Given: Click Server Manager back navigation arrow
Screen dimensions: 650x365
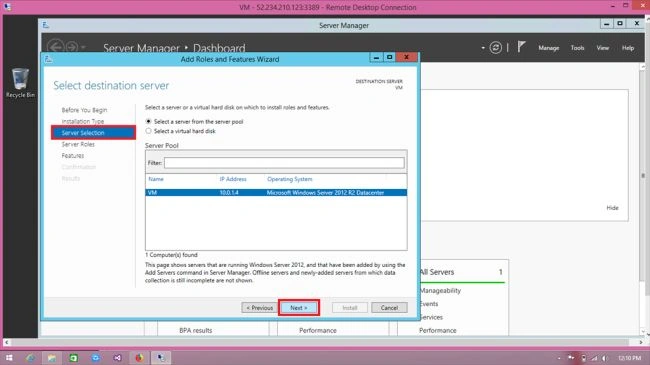Looking at the screenshot, I should coord(55,46).
